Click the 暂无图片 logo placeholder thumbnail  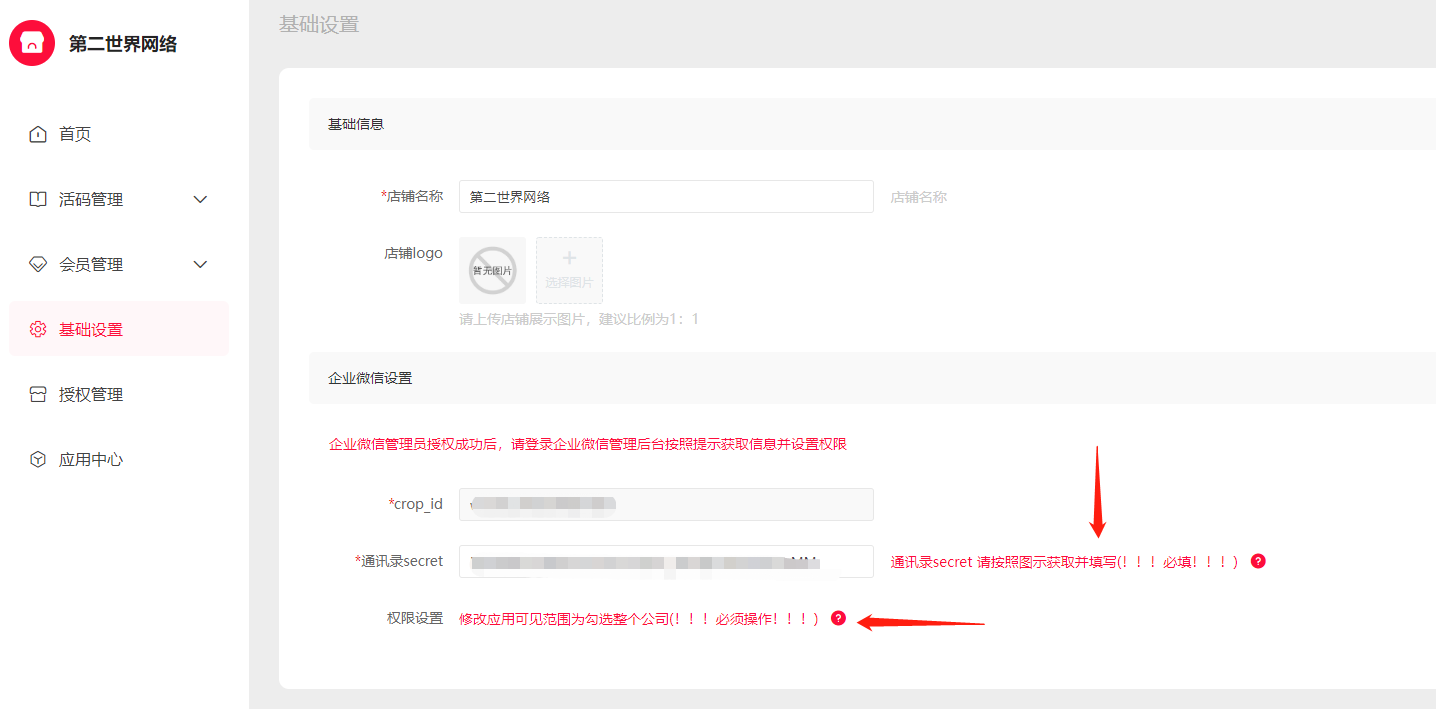click(x=492, y=270)
